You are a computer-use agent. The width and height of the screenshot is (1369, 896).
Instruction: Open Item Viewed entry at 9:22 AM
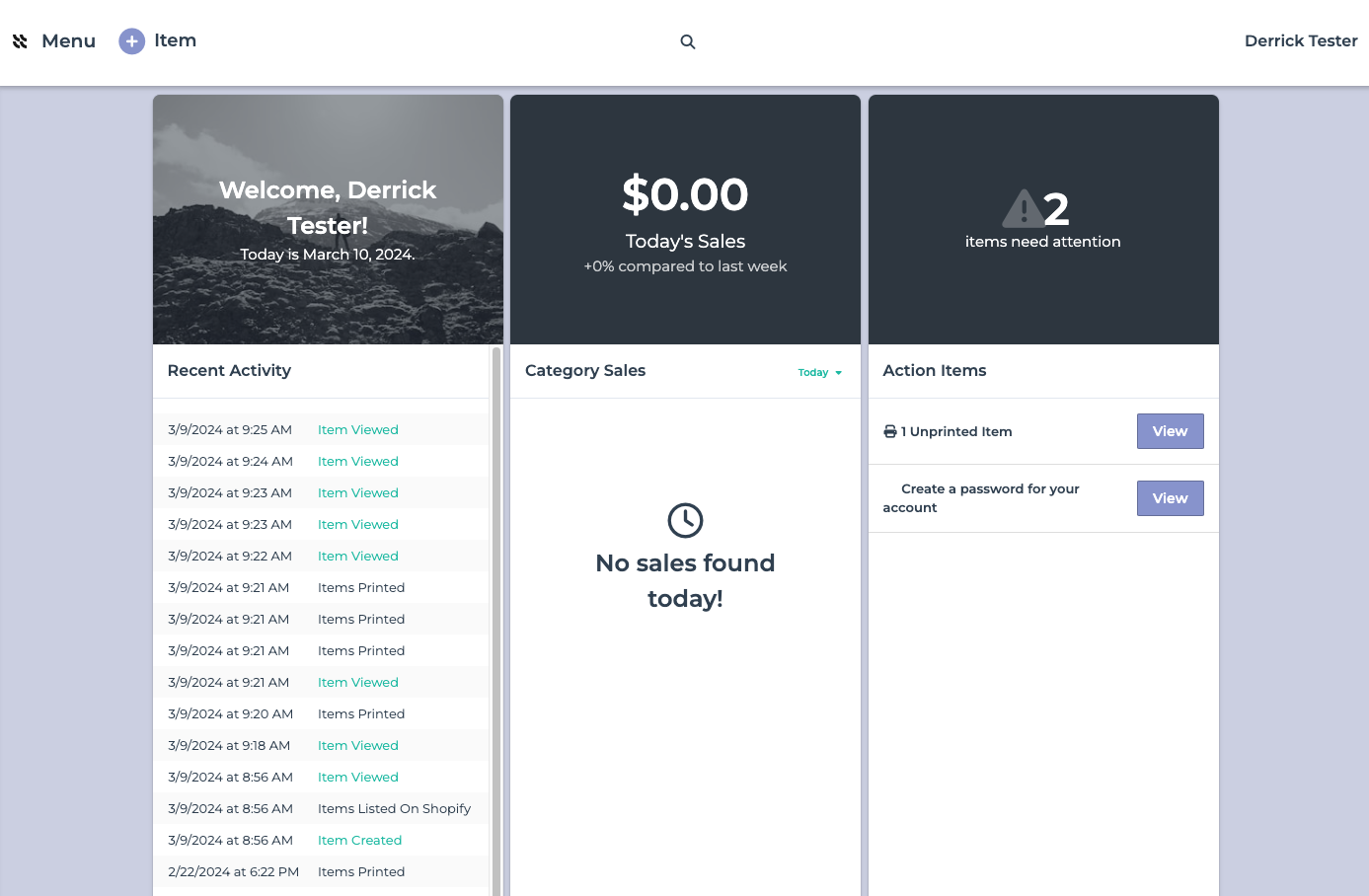(358, 556)
